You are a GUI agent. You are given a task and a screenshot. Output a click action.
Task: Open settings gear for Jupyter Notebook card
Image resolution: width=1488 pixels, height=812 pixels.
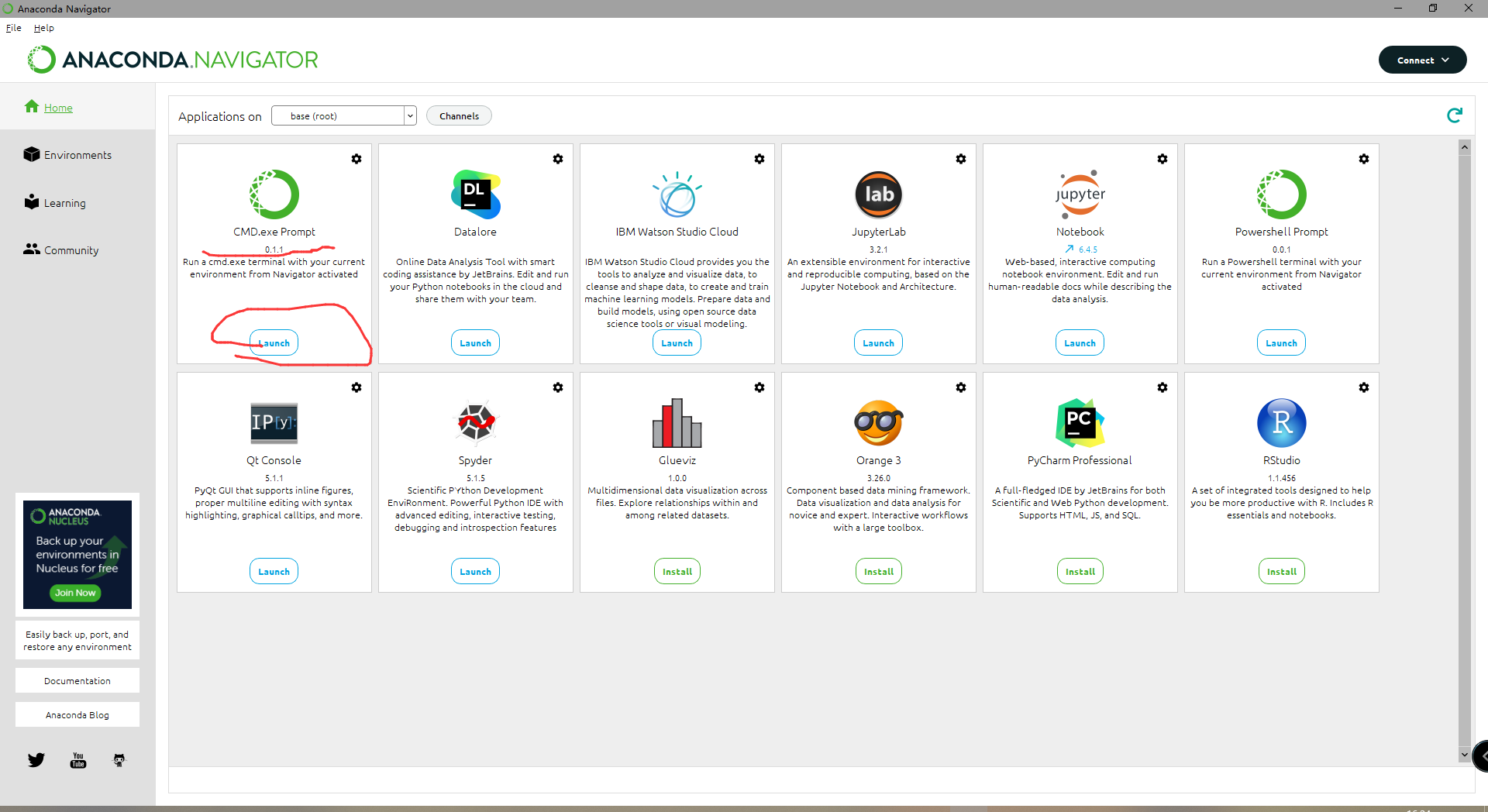pyautogui.click(x=1162, y=159)
